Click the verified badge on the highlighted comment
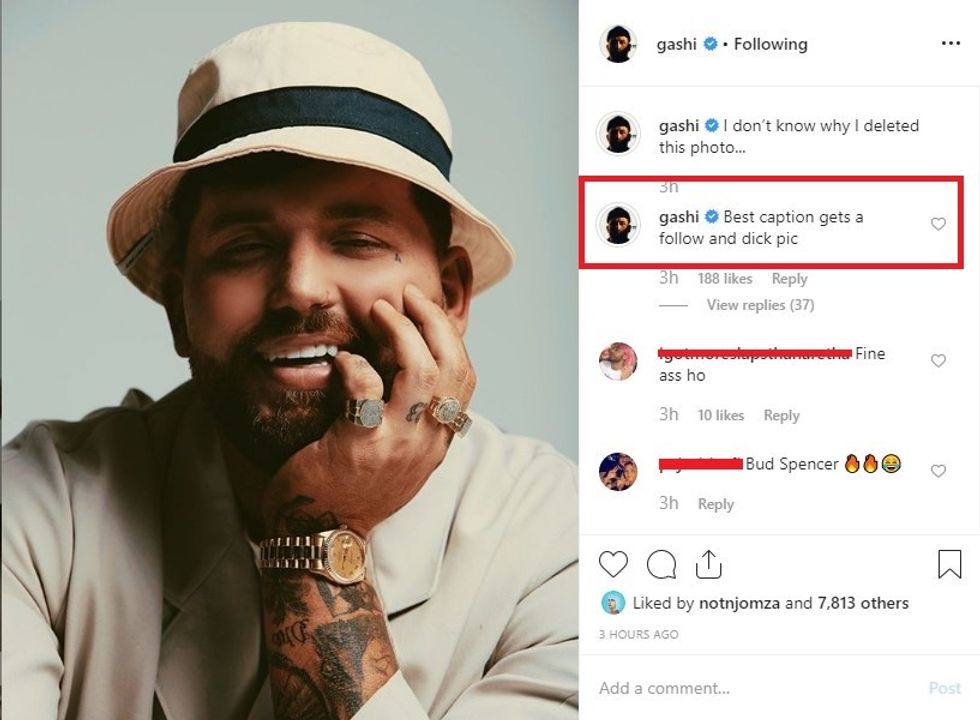 [710, 216]
